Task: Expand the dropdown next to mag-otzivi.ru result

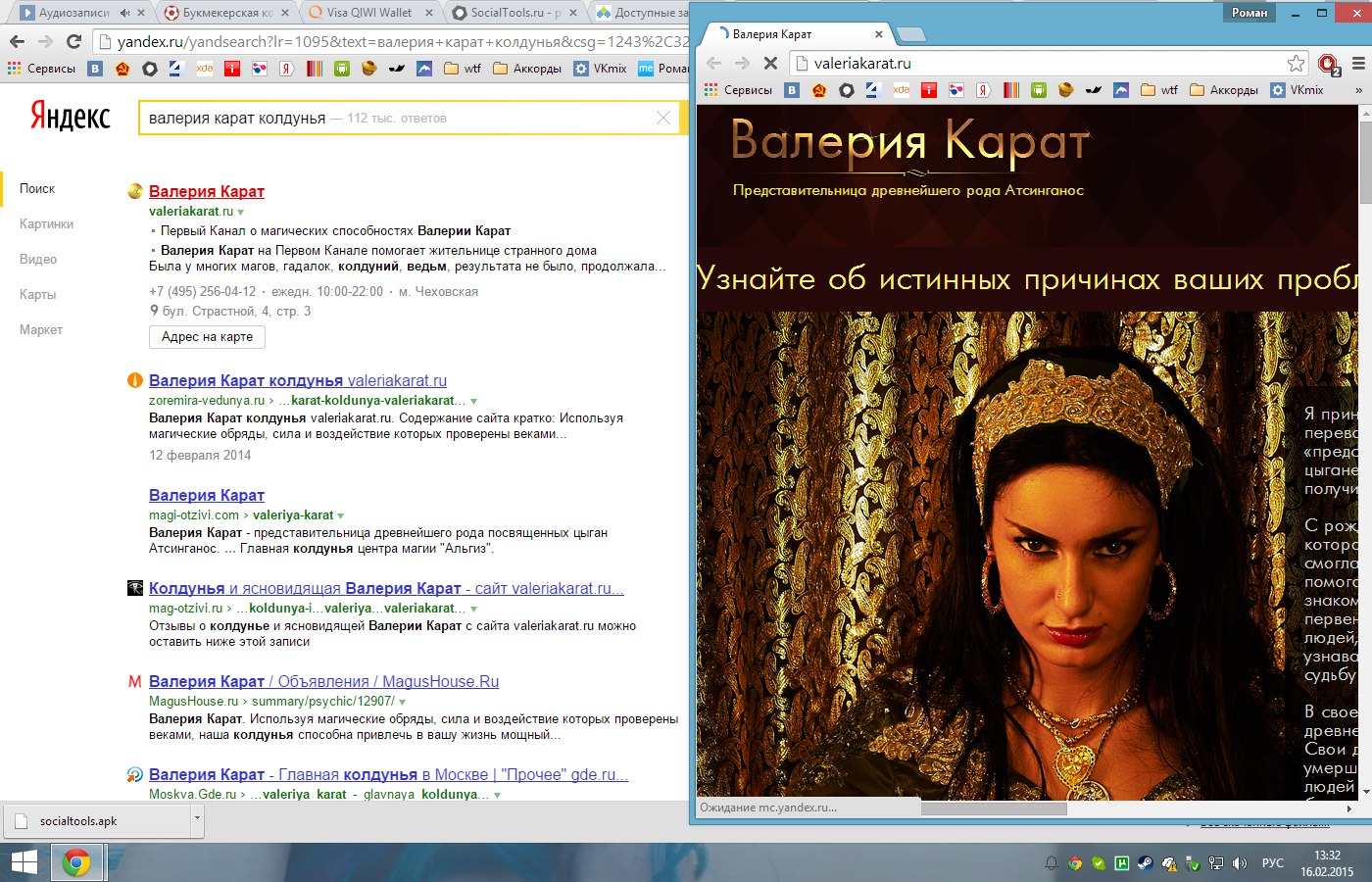Action: 474,609
